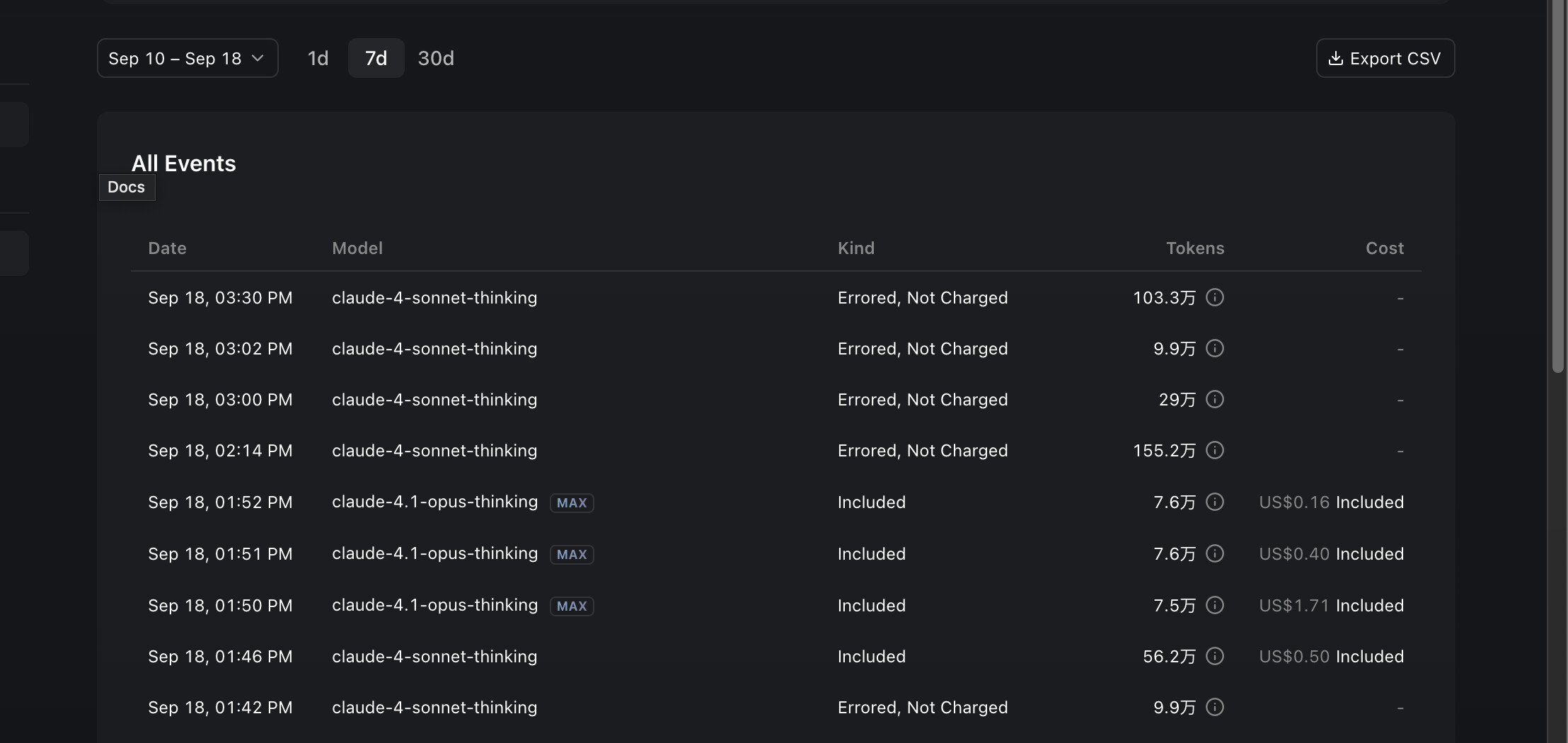Click the page vertical scrollbar
This screenshot has height=743, width=1568.
(1557, 185)
